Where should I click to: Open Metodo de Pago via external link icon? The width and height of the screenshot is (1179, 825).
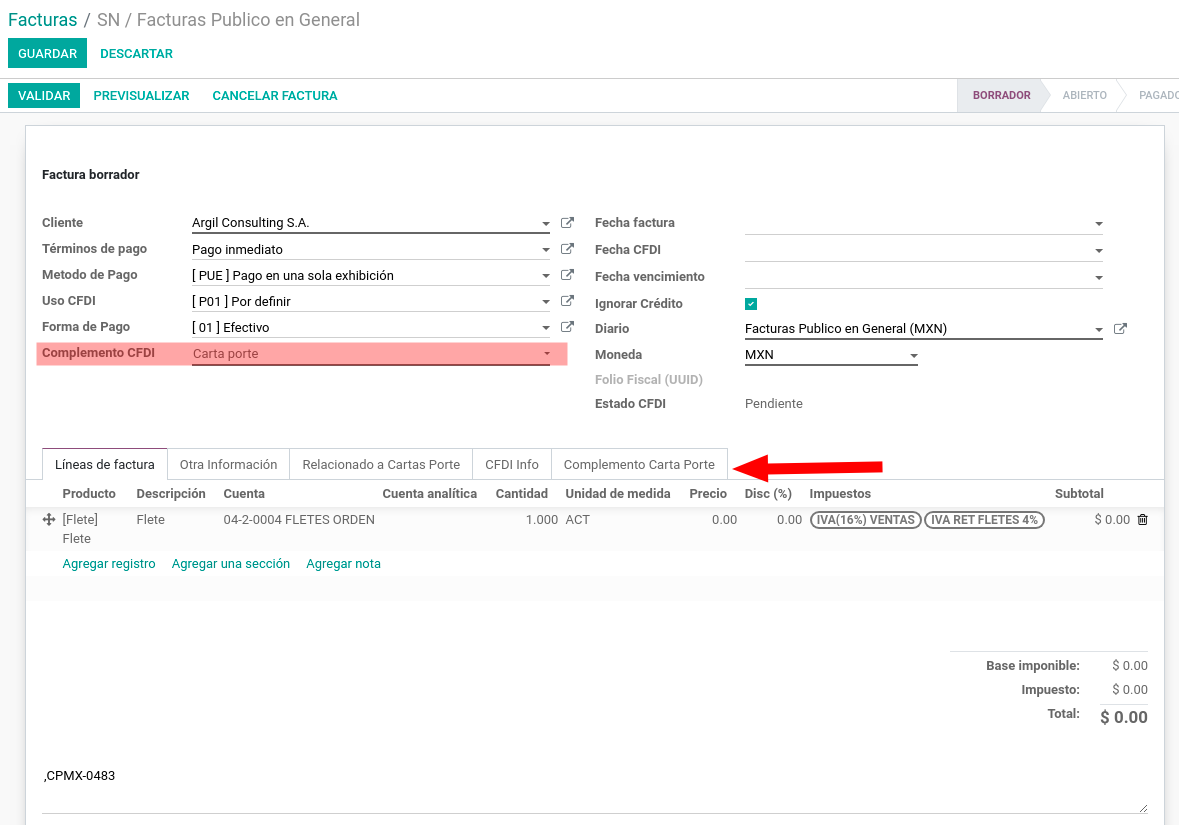[x=567, y=275]
